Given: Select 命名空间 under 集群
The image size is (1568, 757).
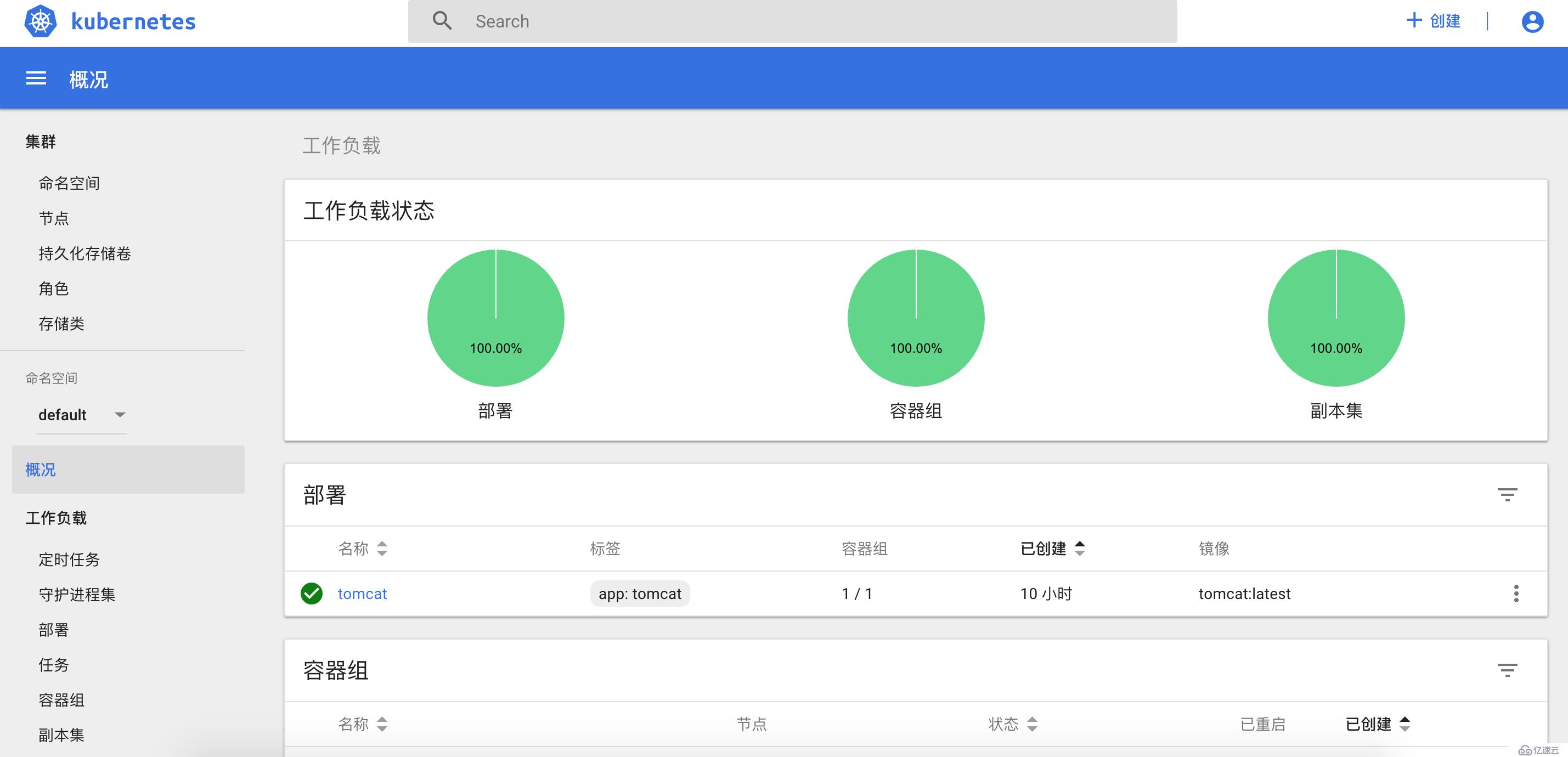Looking at the screenshot, I should click(69, 183).
